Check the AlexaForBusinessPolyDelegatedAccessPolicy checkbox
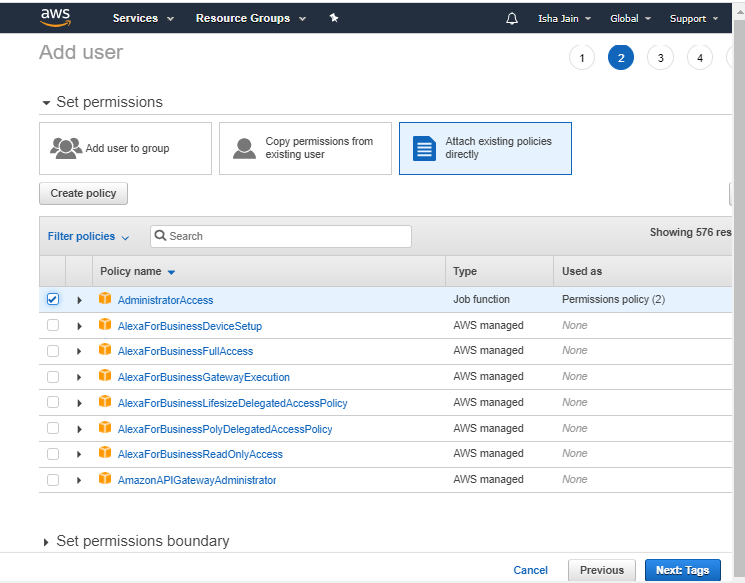The image size is (745, 583). click(x=53, y=428)
